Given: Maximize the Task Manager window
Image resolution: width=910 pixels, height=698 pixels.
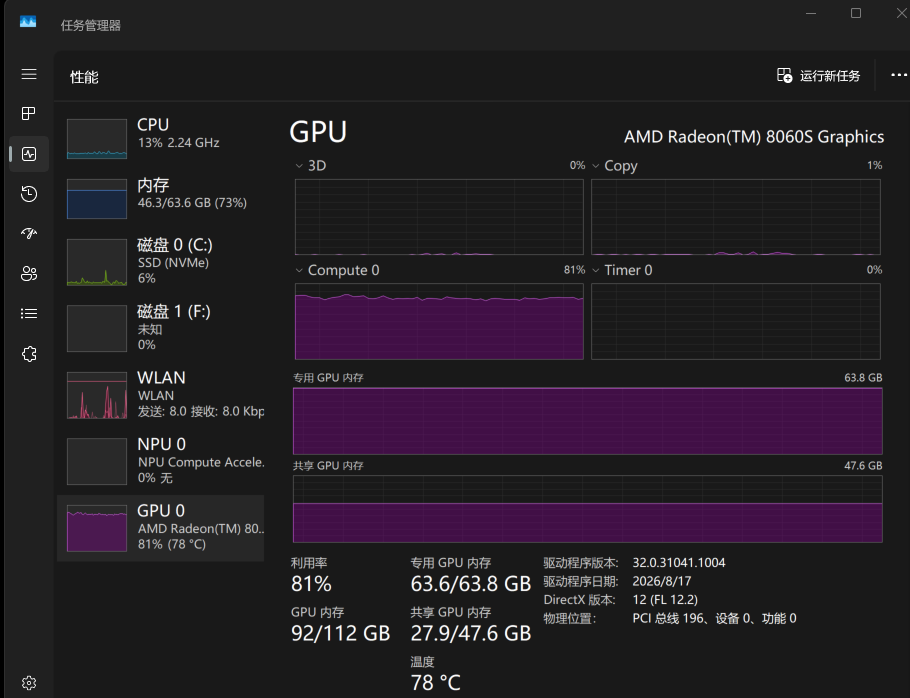Looking at the screenshot, I should pos(856,13).
